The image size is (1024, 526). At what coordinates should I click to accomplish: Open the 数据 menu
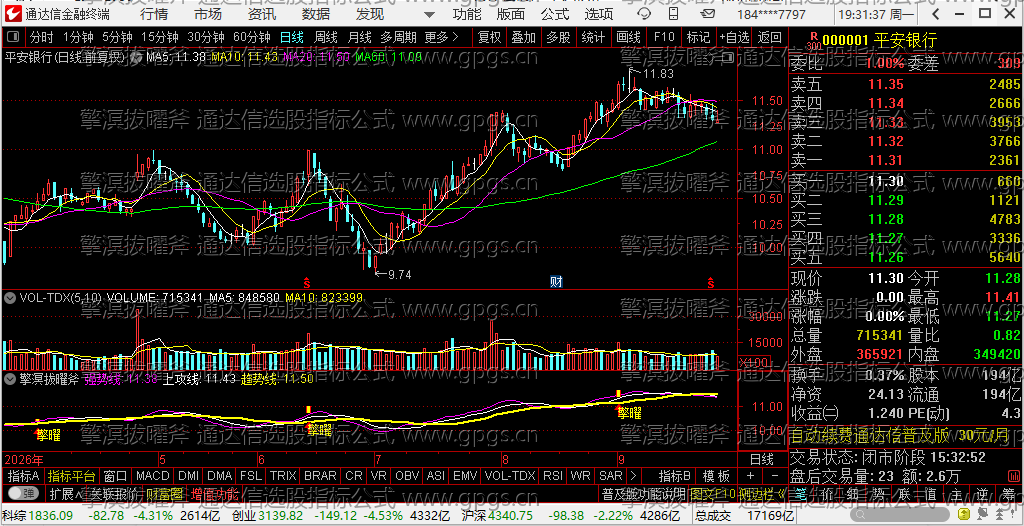tap(316, 14)
